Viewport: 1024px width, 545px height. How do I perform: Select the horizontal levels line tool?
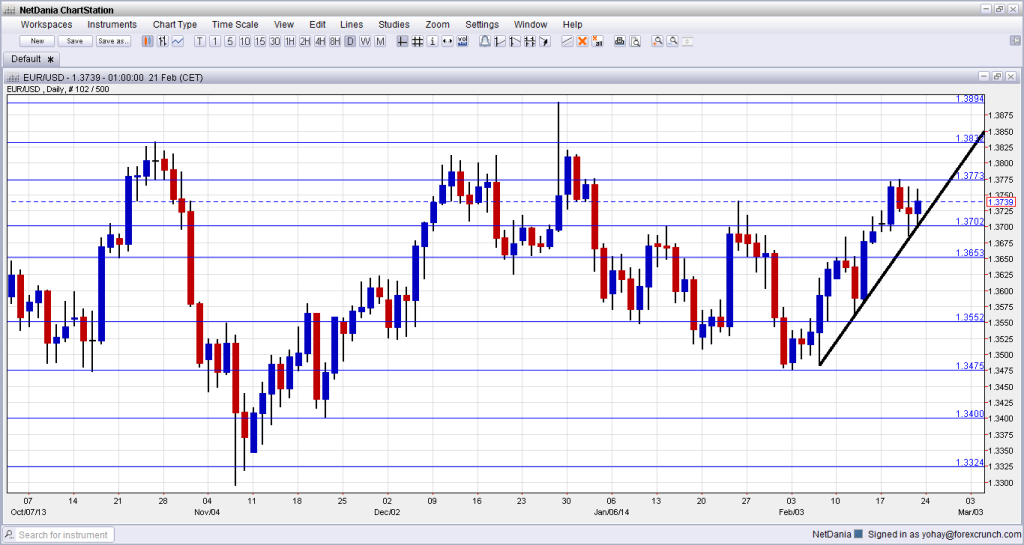[x=530, y=41]
